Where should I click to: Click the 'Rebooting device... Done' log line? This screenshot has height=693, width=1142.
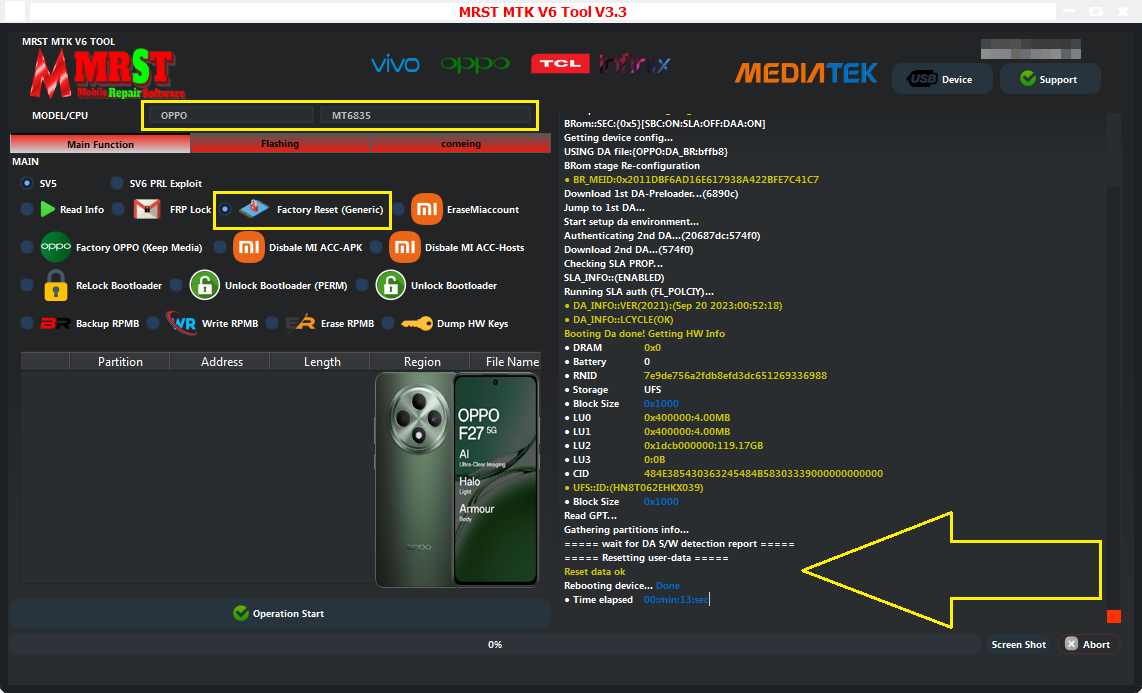tap(621, 585)
